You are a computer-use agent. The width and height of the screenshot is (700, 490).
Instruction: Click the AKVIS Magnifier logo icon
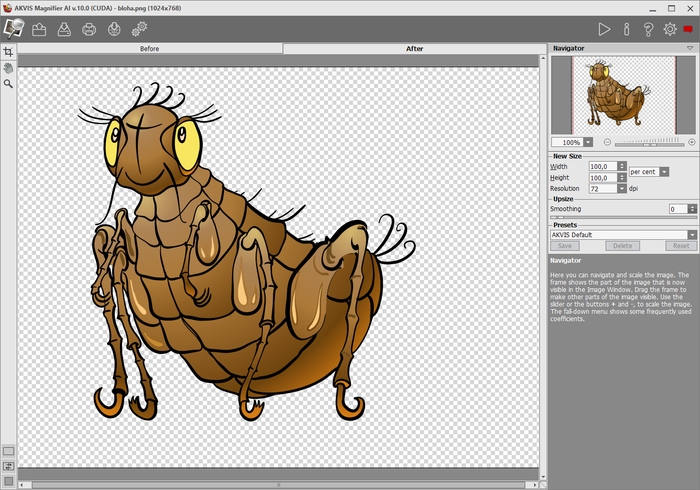pyautogui.click(x=13, y=29)
